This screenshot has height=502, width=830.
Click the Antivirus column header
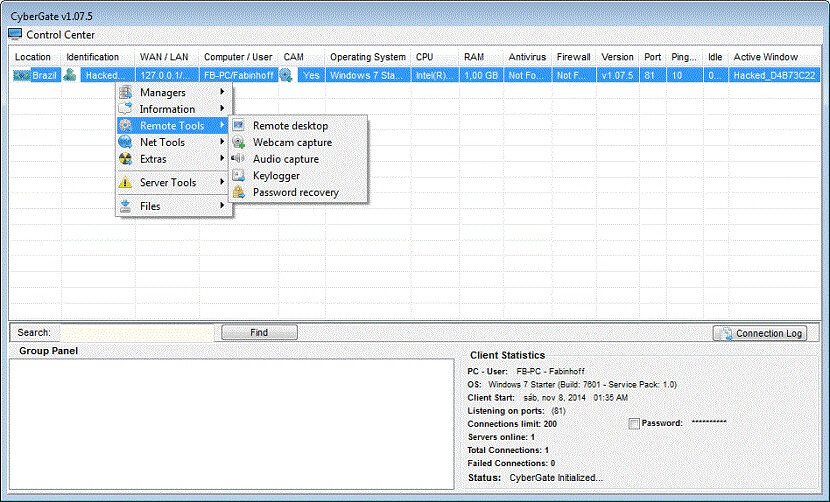pyautogui.click(x=527, y=57)
